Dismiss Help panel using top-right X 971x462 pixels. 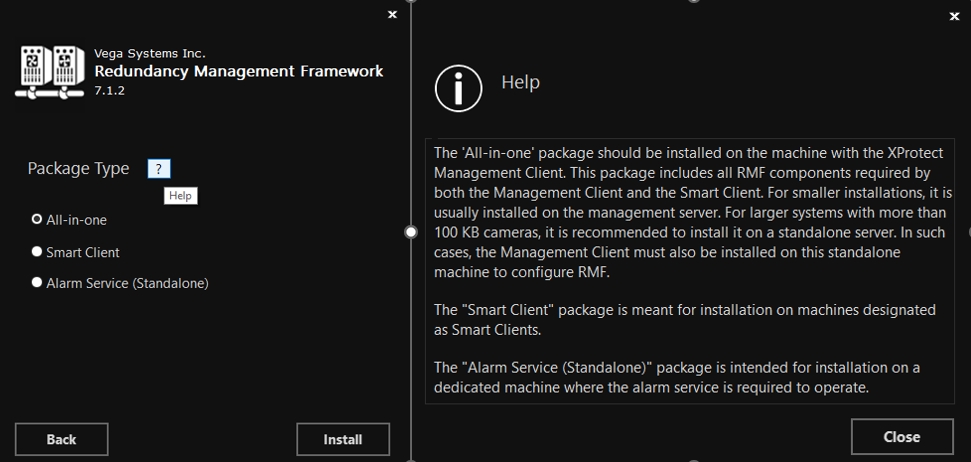[953, 17]
